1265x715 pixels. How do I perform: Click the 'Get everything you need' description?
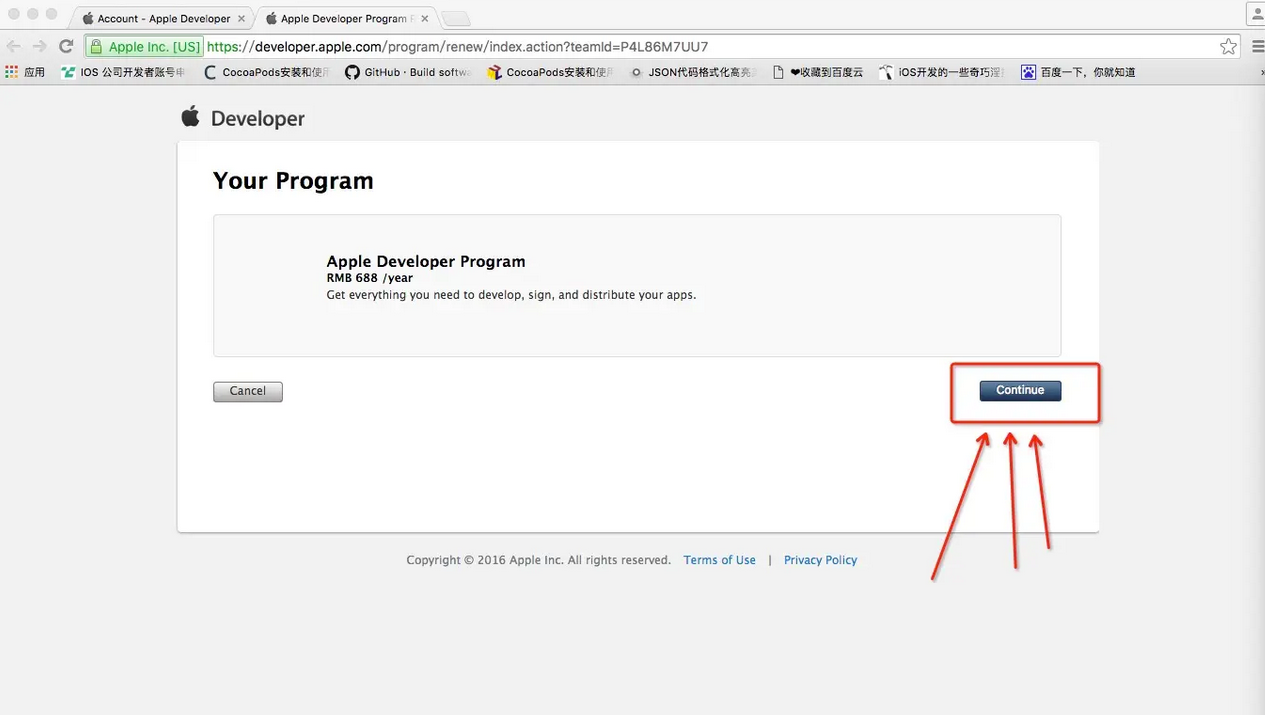511,295
